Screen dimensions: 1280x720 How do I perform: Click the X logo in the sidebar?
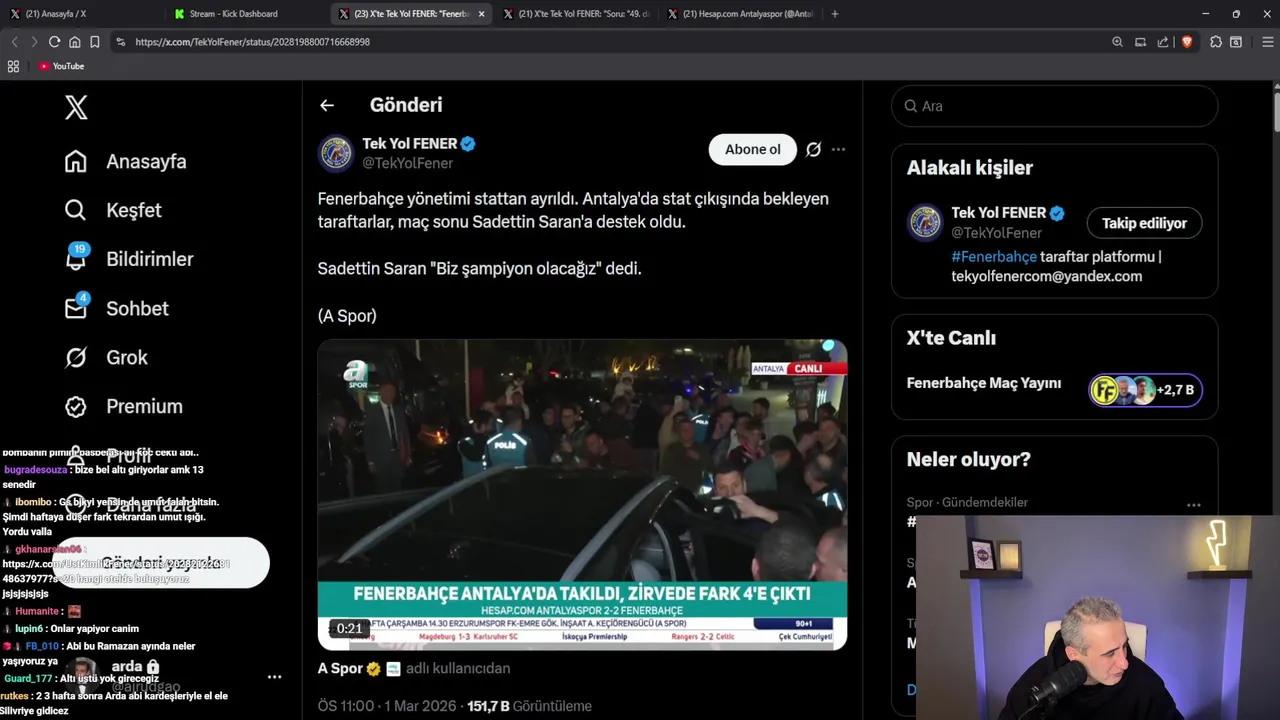76,107
